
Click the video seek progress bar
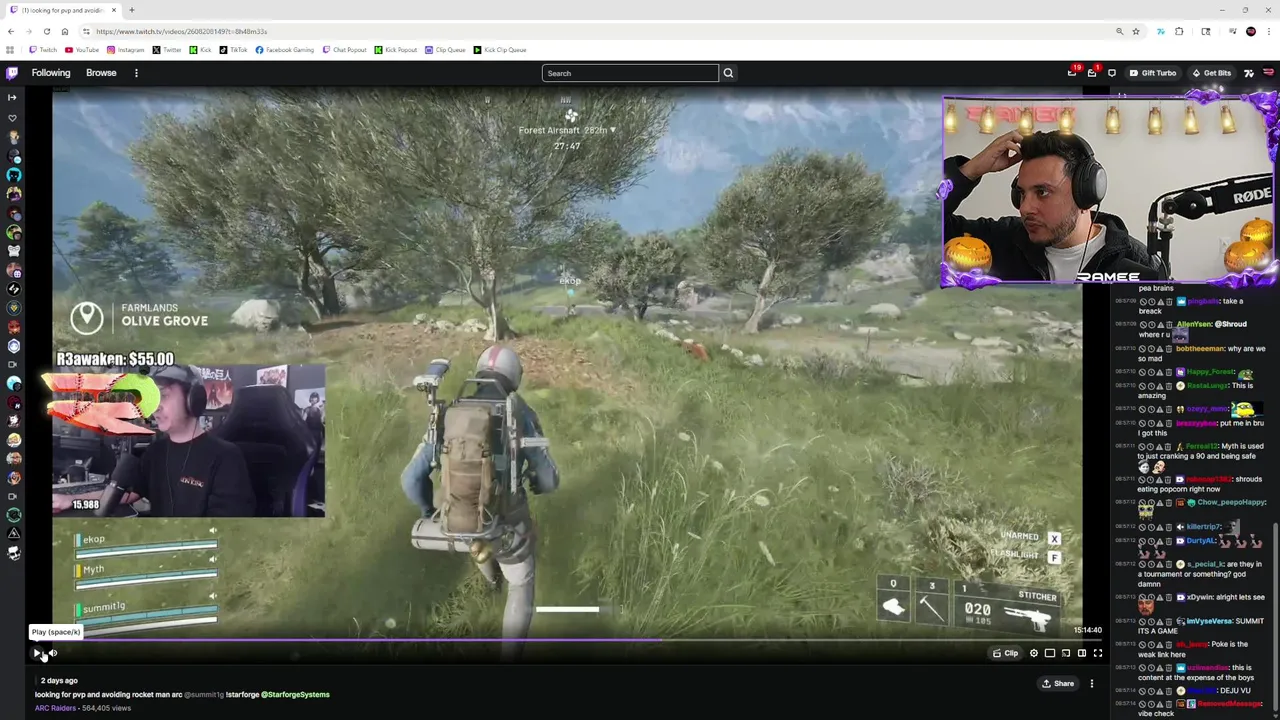[567, 640]
